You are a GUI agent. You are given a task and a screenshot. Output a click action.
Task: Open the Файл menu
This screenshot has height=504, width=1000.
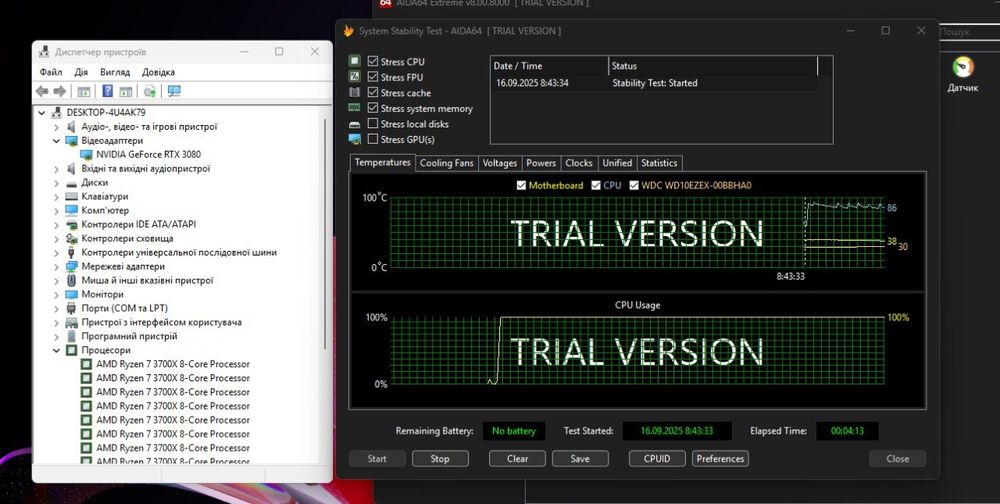click(51, 72)
